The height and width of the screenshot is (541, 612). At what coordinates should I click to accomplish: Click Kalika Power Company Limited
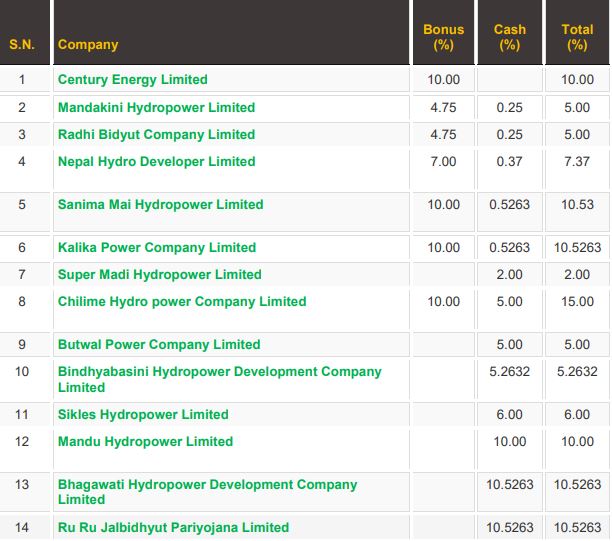157,247
